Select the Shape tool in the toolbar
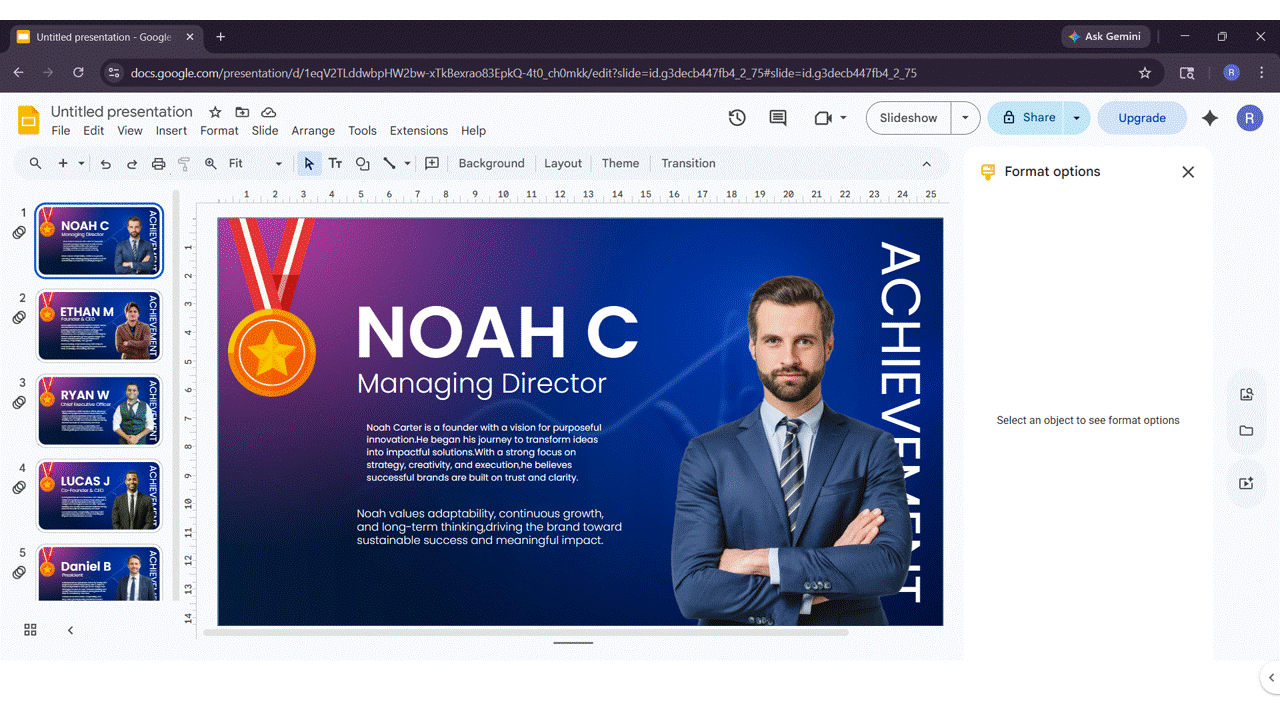 point(362,163)
